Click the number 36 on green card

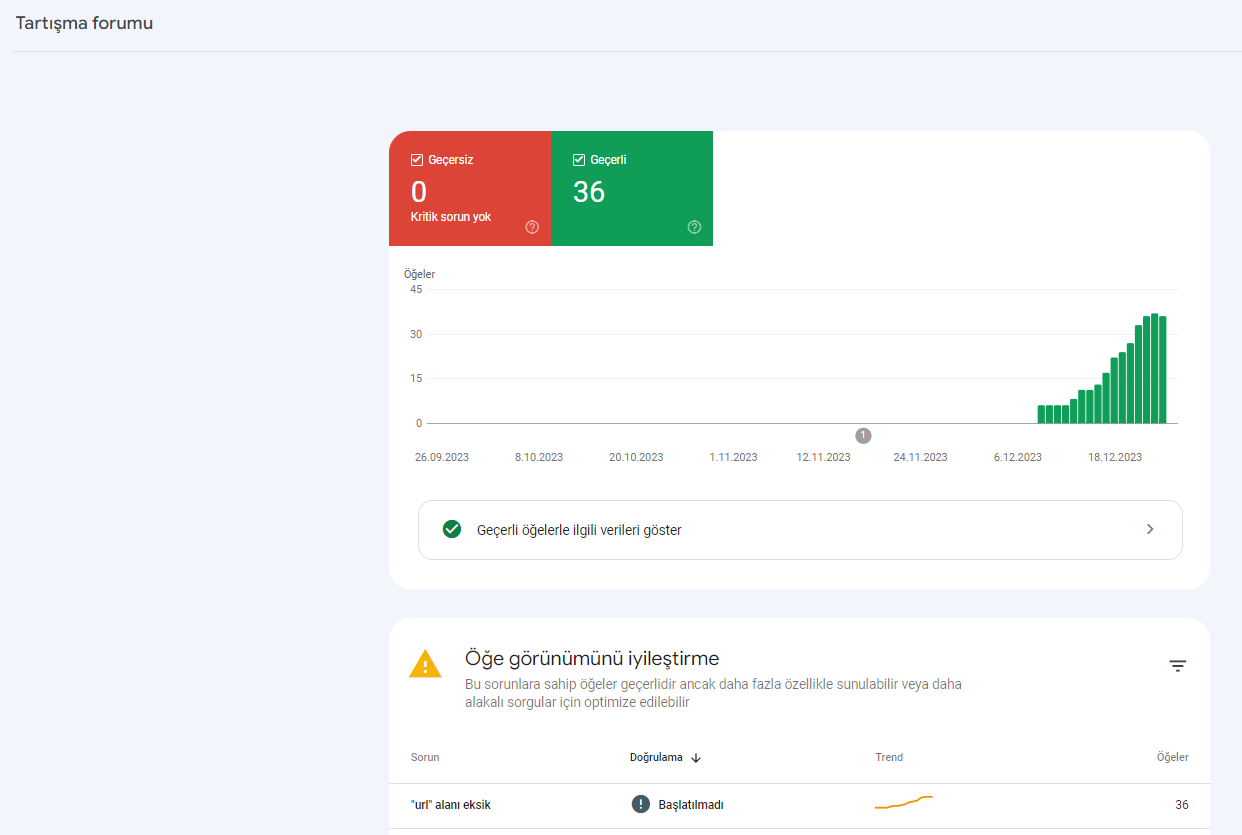[x=589, y=192]
